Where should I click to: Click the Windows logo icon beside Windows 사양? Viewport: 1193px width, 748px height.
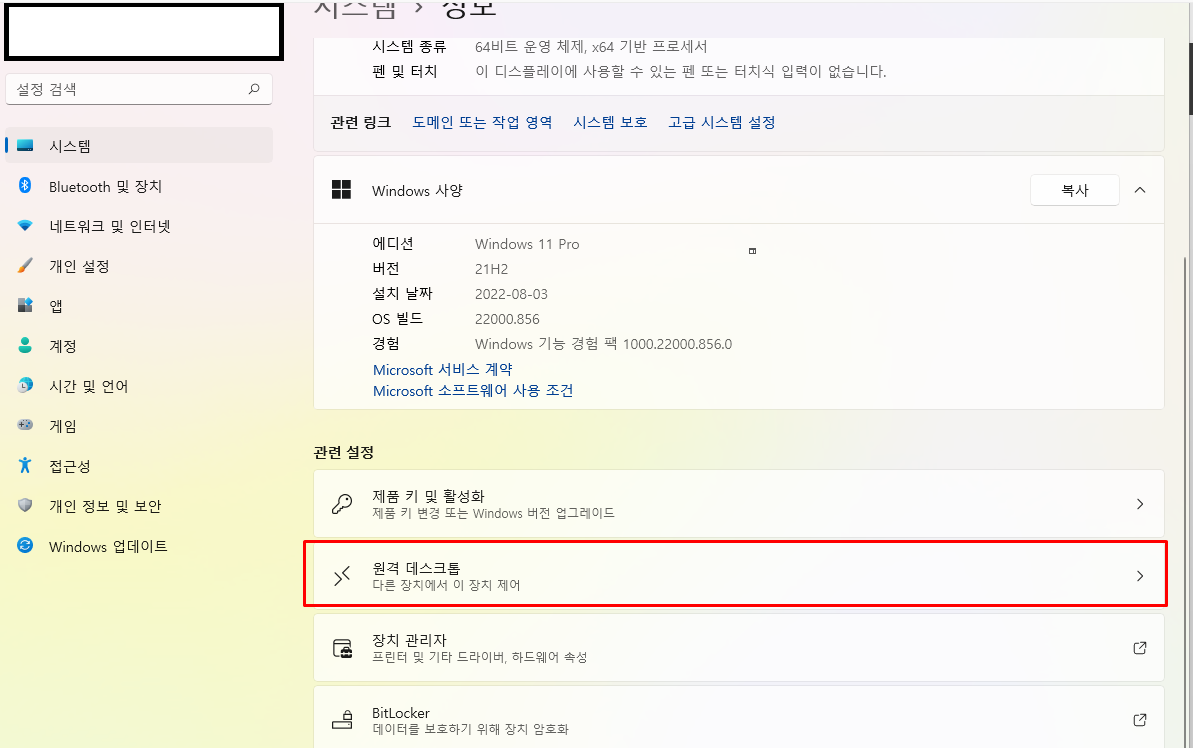(x=342, y=190)
